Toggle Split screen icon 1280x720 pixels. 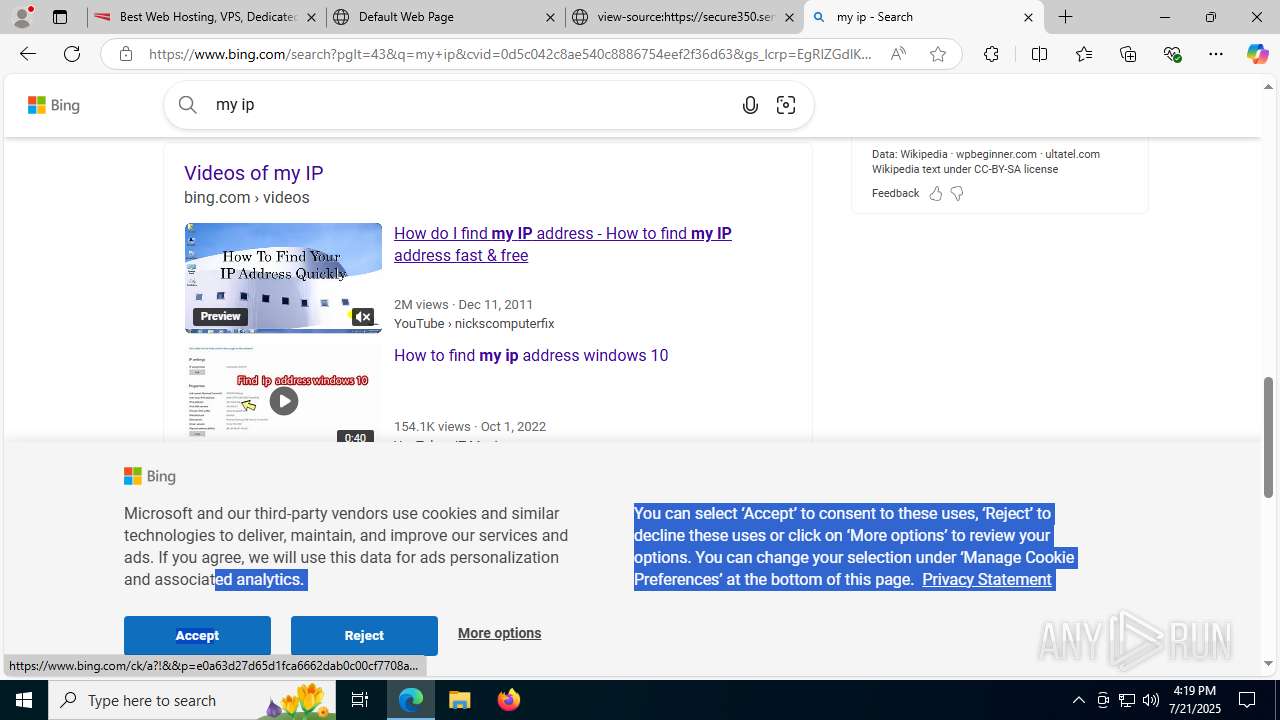[1039, 54]
